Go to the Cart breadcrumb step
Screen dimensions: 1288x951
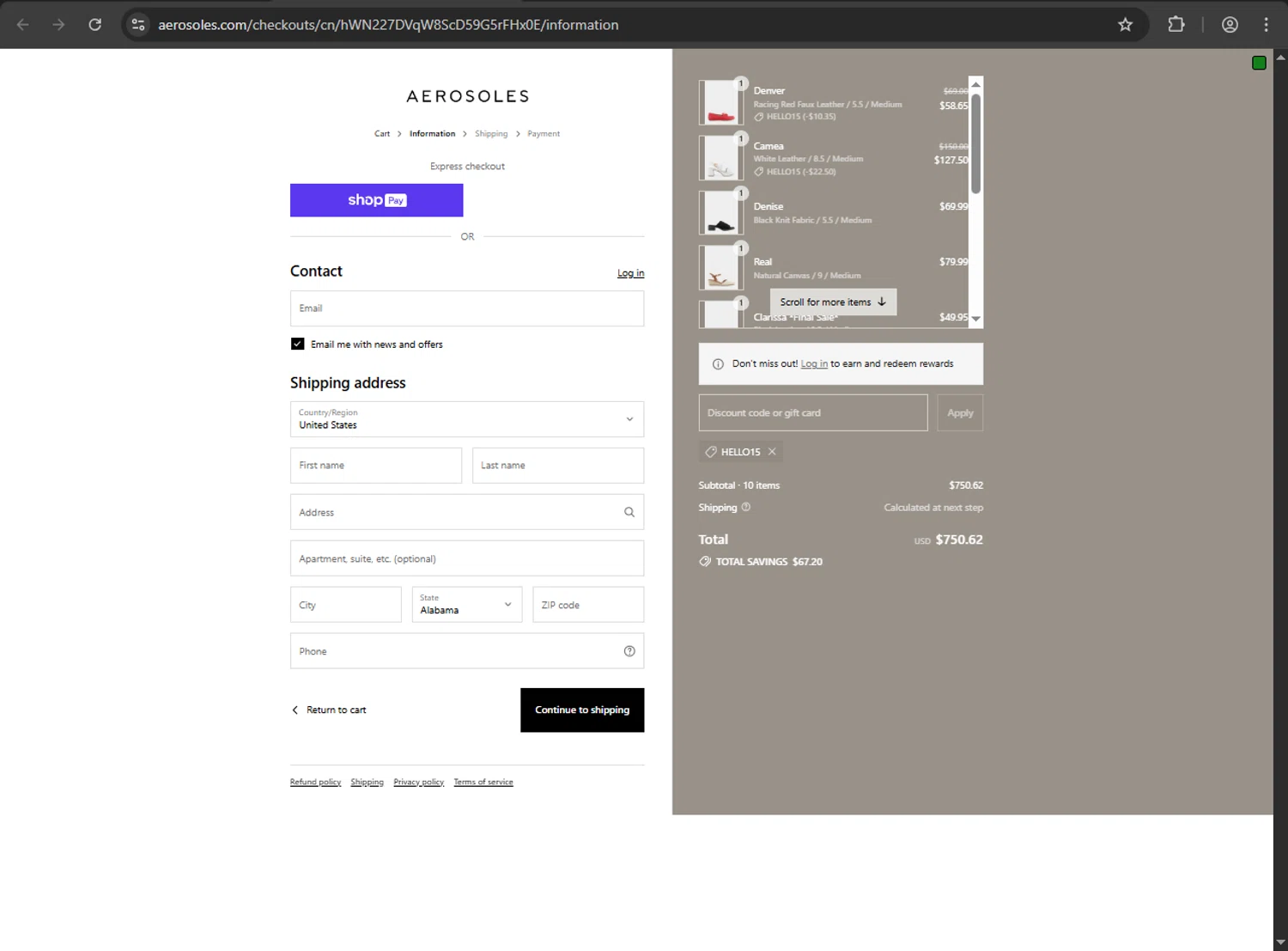tap(382, 134)
